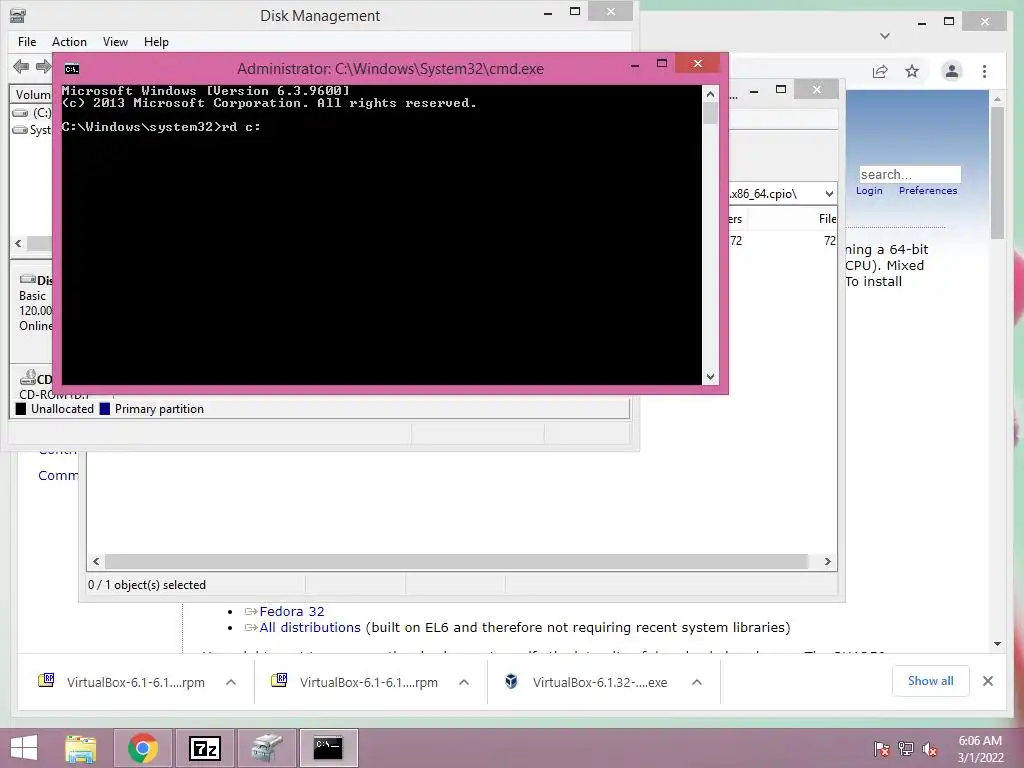Switch to Disk Management taskbar icon
The width and height of the screenshot is (1024, 768).
click(266, 748)
